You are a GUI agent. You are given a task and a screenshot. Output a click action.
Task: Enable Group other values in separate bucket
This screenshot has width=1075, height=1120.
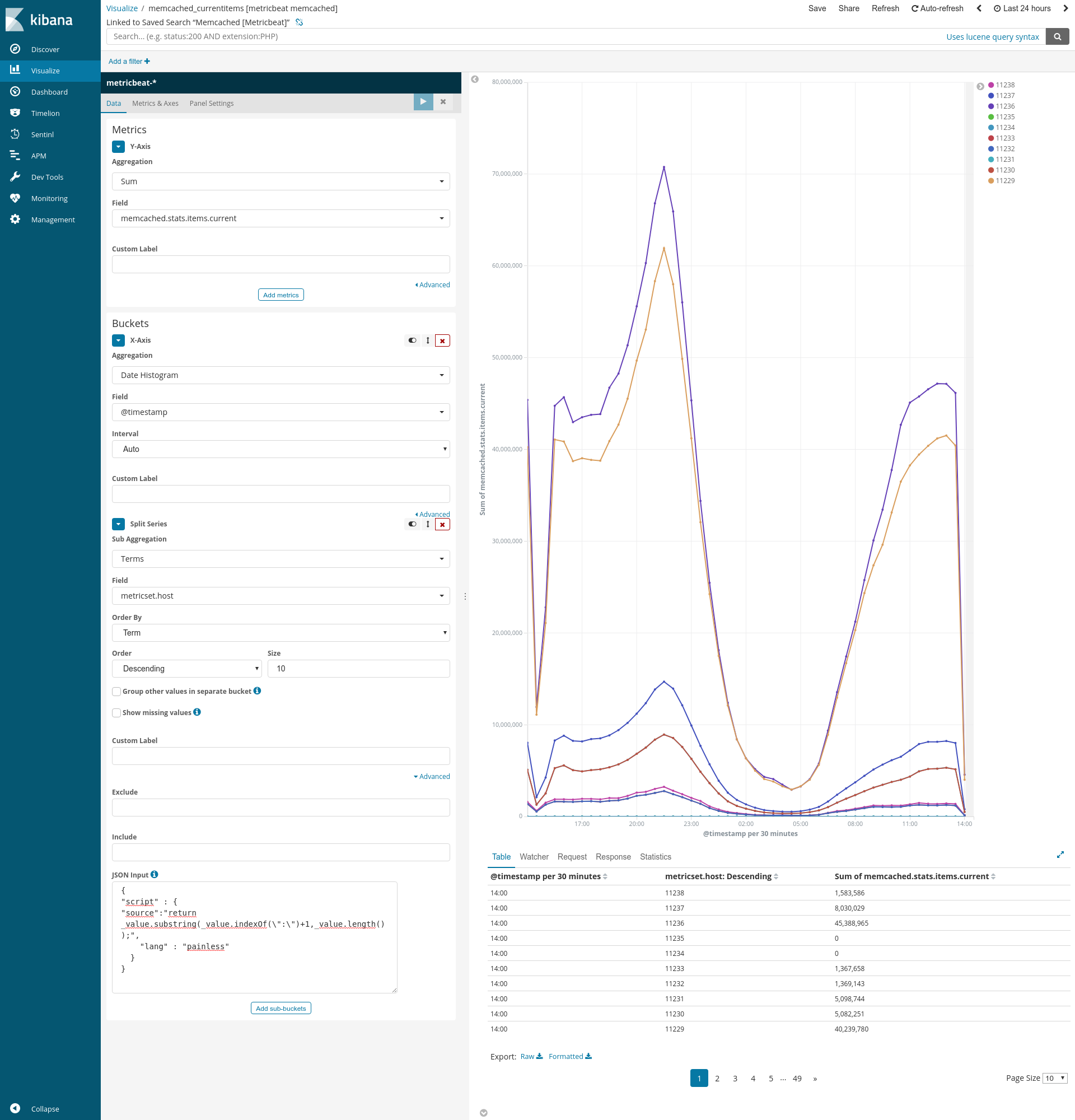pos(116,692)
